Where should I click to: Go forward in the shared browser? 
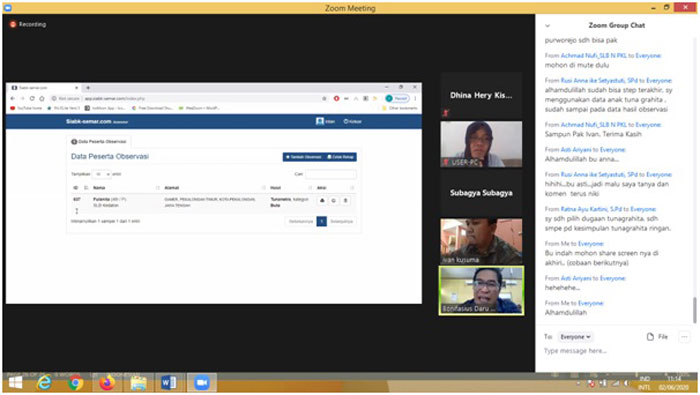point(22,98)
